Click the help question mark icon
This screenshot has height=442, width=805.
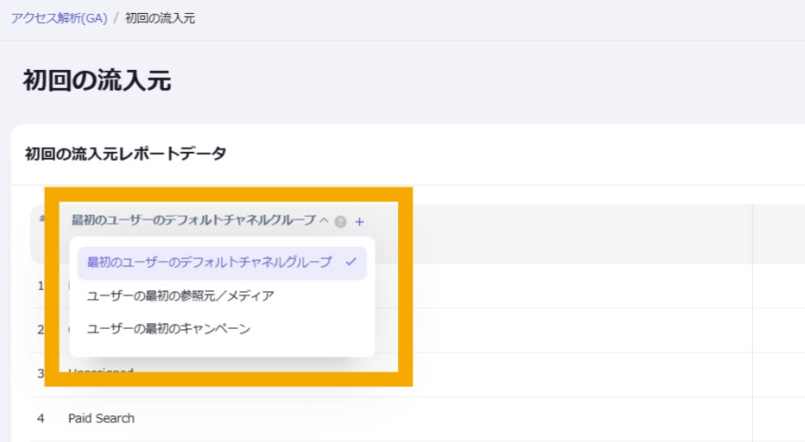click(x=341, y=221)
